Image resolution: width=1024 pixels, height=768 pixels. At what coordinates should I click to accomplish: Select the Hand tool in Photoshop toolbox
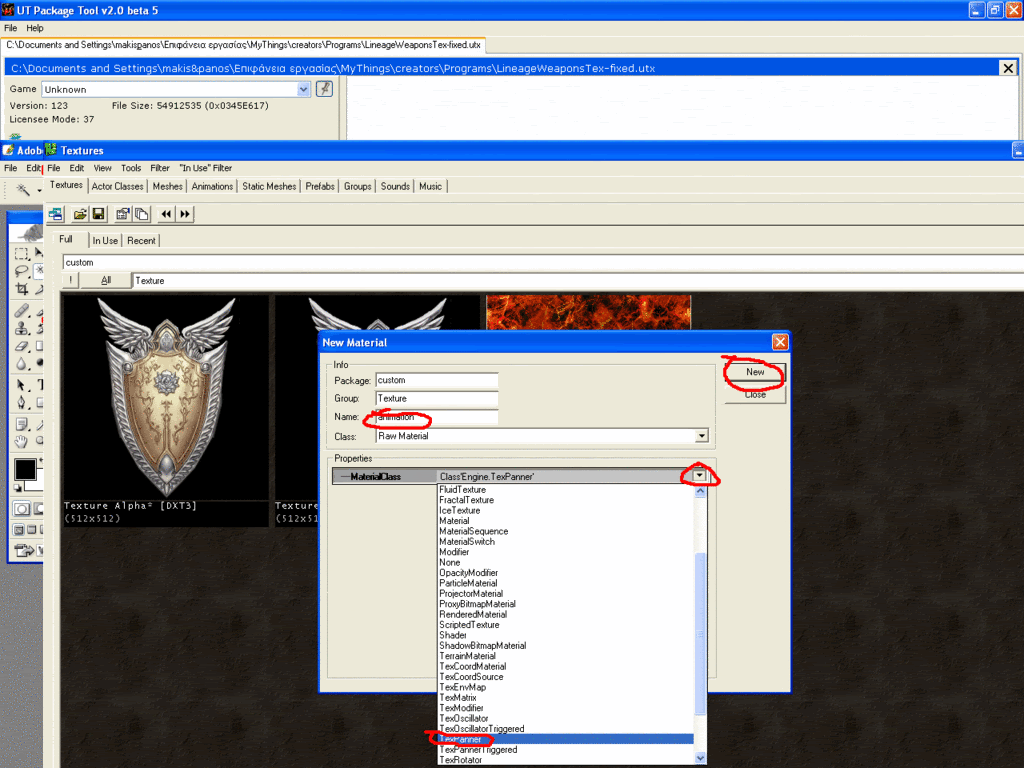[22, 440]
